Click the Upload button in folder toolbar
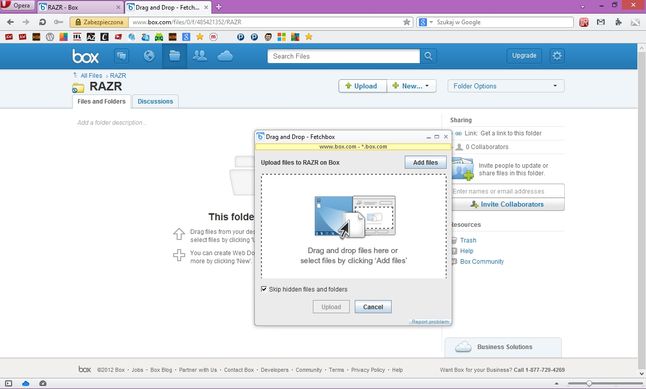Viewport: 646px width, 389px height. [x=363, y=86]
